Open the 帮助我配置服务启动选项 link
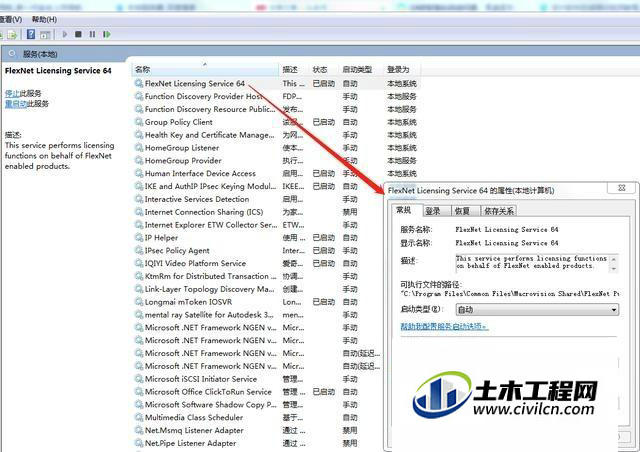The height and width of the screenshot is (452, 640). [x=444, y=326]
